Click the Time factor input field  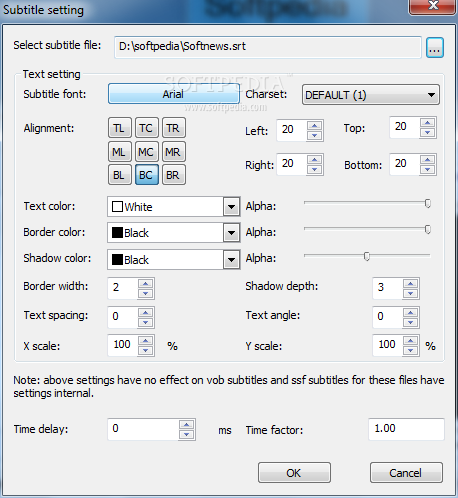click(x=406, y=429)
